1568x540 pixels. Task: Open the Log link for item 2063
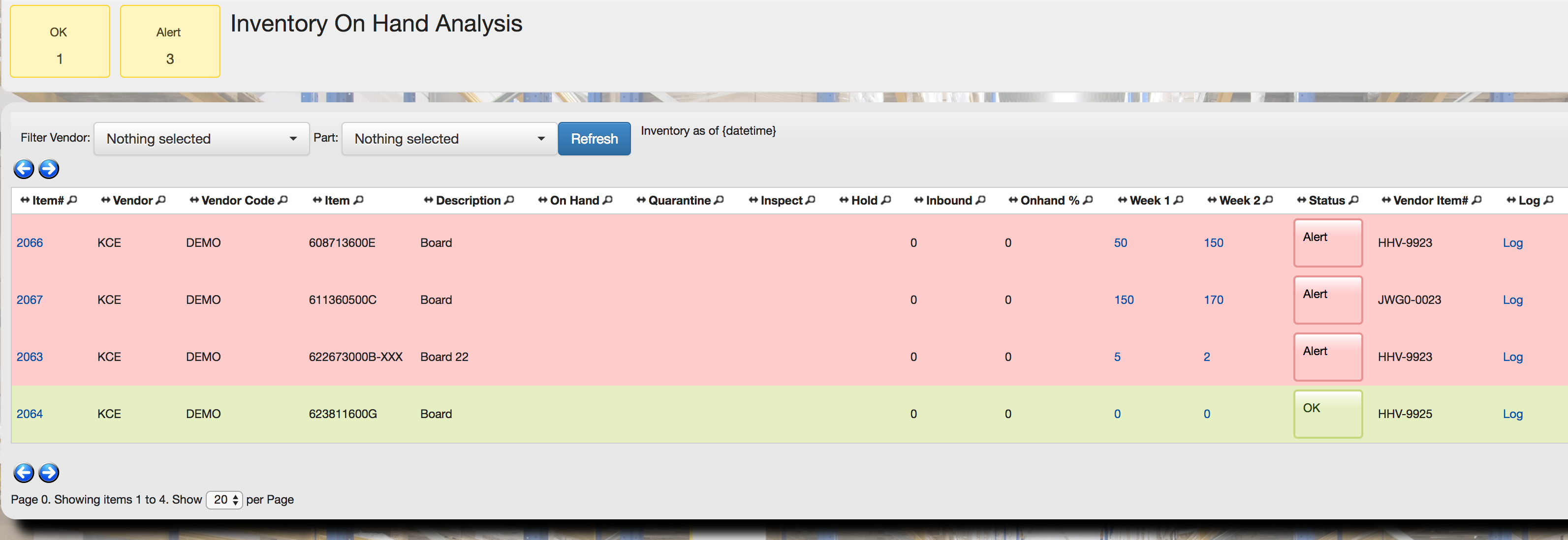1512,357
